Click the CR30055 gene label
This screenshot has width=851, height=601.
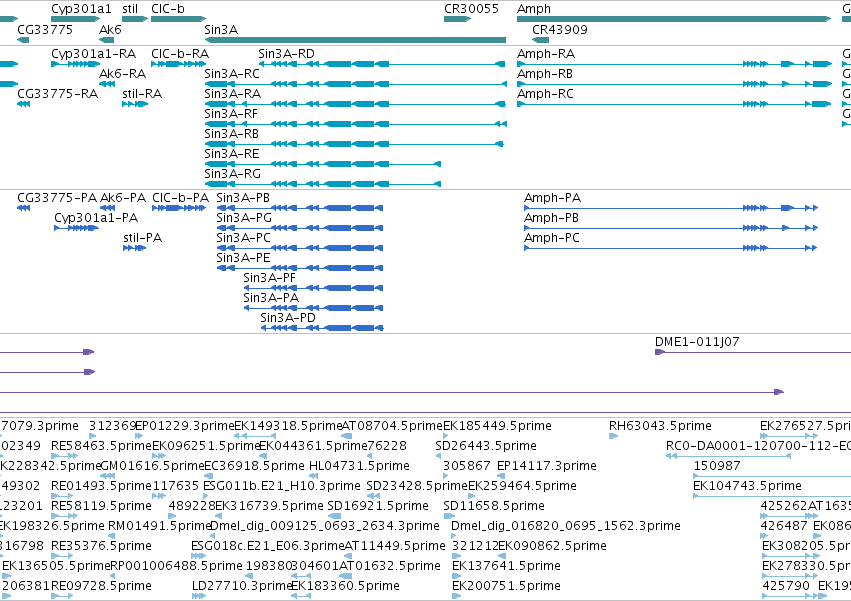tap(471, 9)
